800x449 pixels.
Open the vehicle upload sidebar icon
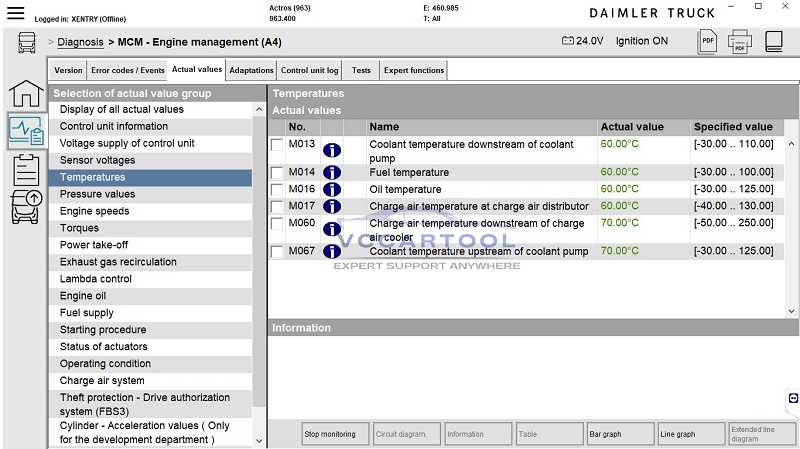click(26, 207)
